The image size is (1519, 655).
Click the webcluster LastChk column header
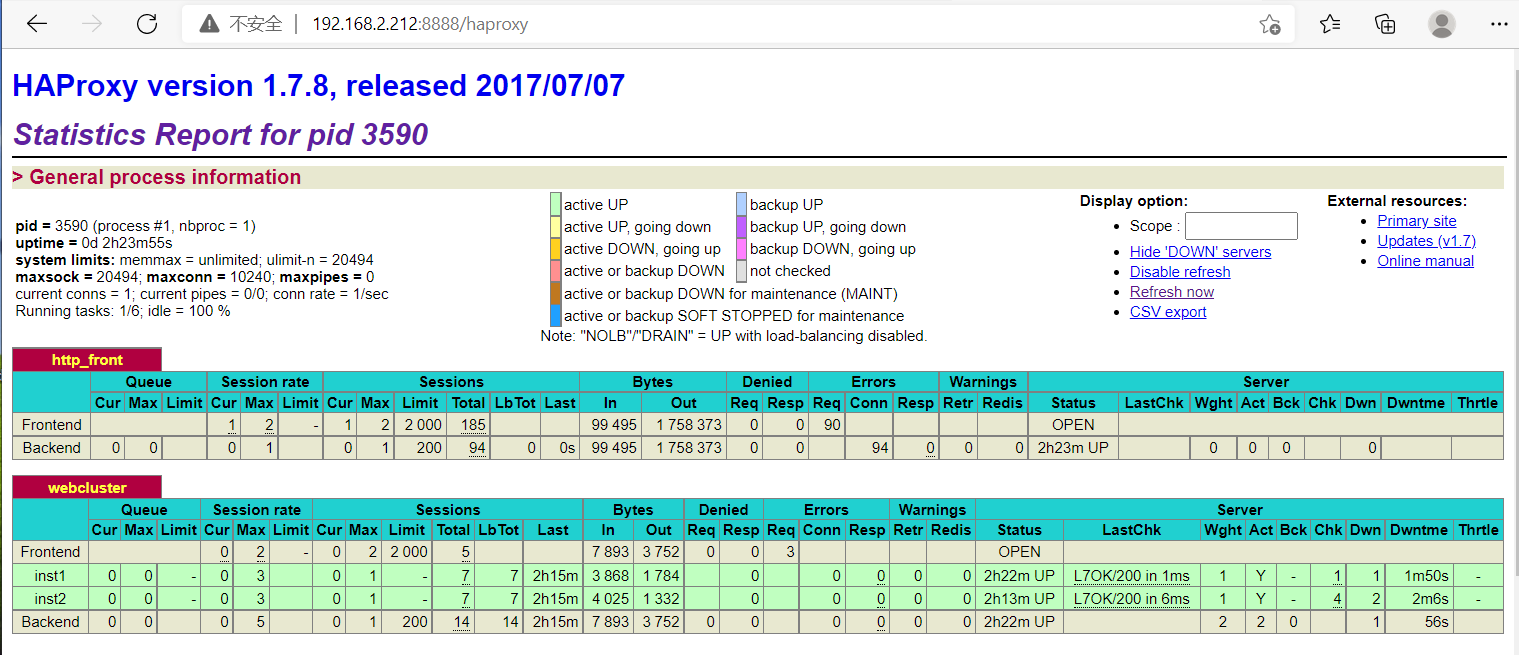[1133, 530]
